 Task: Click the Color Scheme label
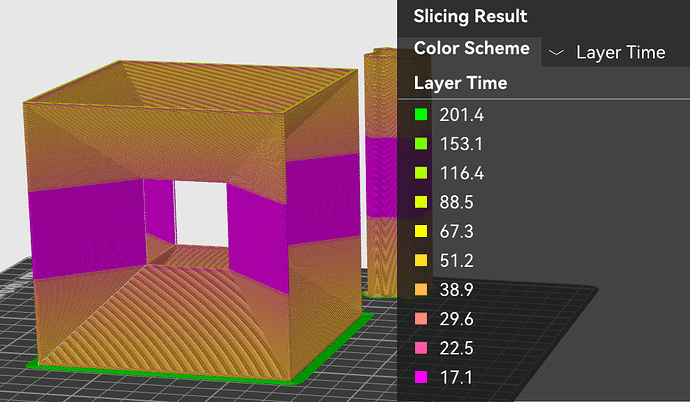click(472, 48)
